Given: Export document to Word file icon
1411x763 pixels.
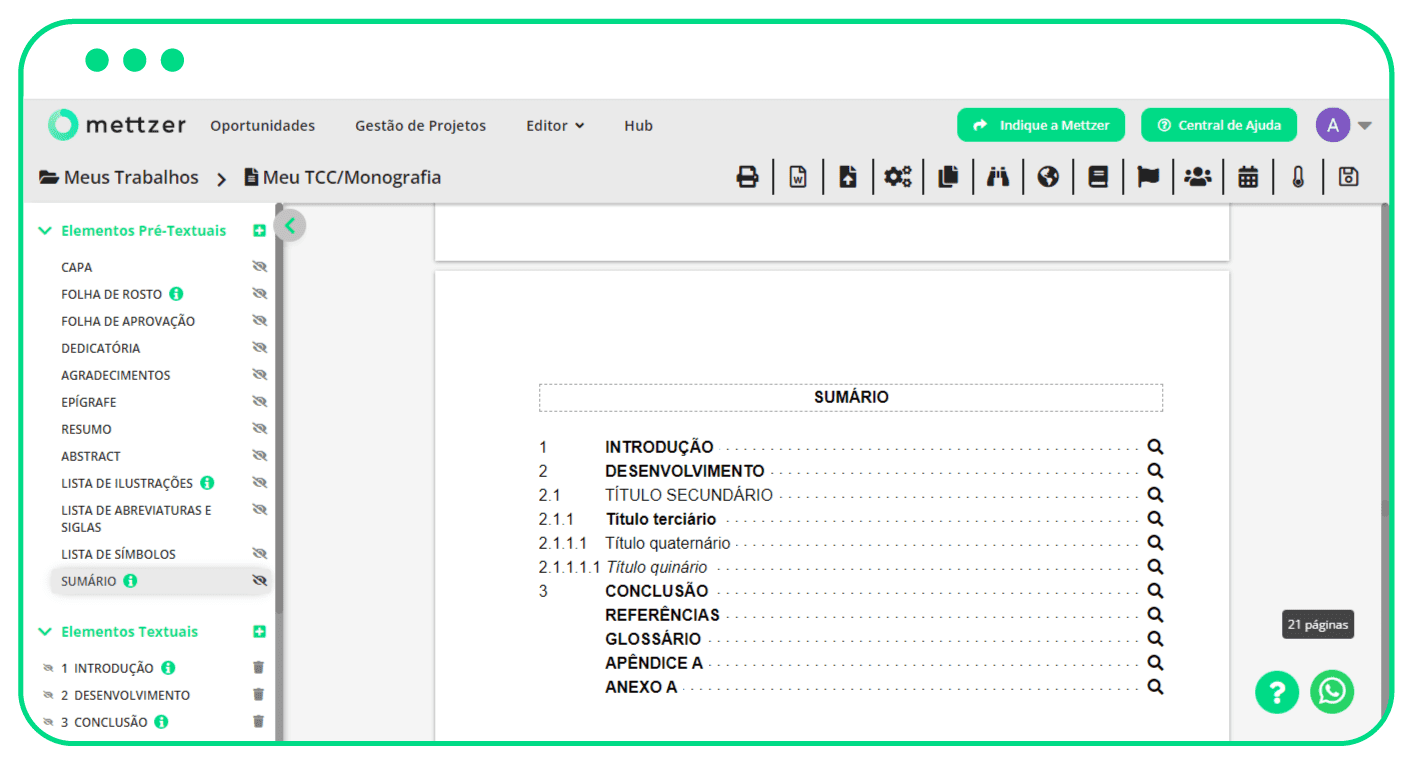Looking at the screenshot, I should (x=798, y=177).
